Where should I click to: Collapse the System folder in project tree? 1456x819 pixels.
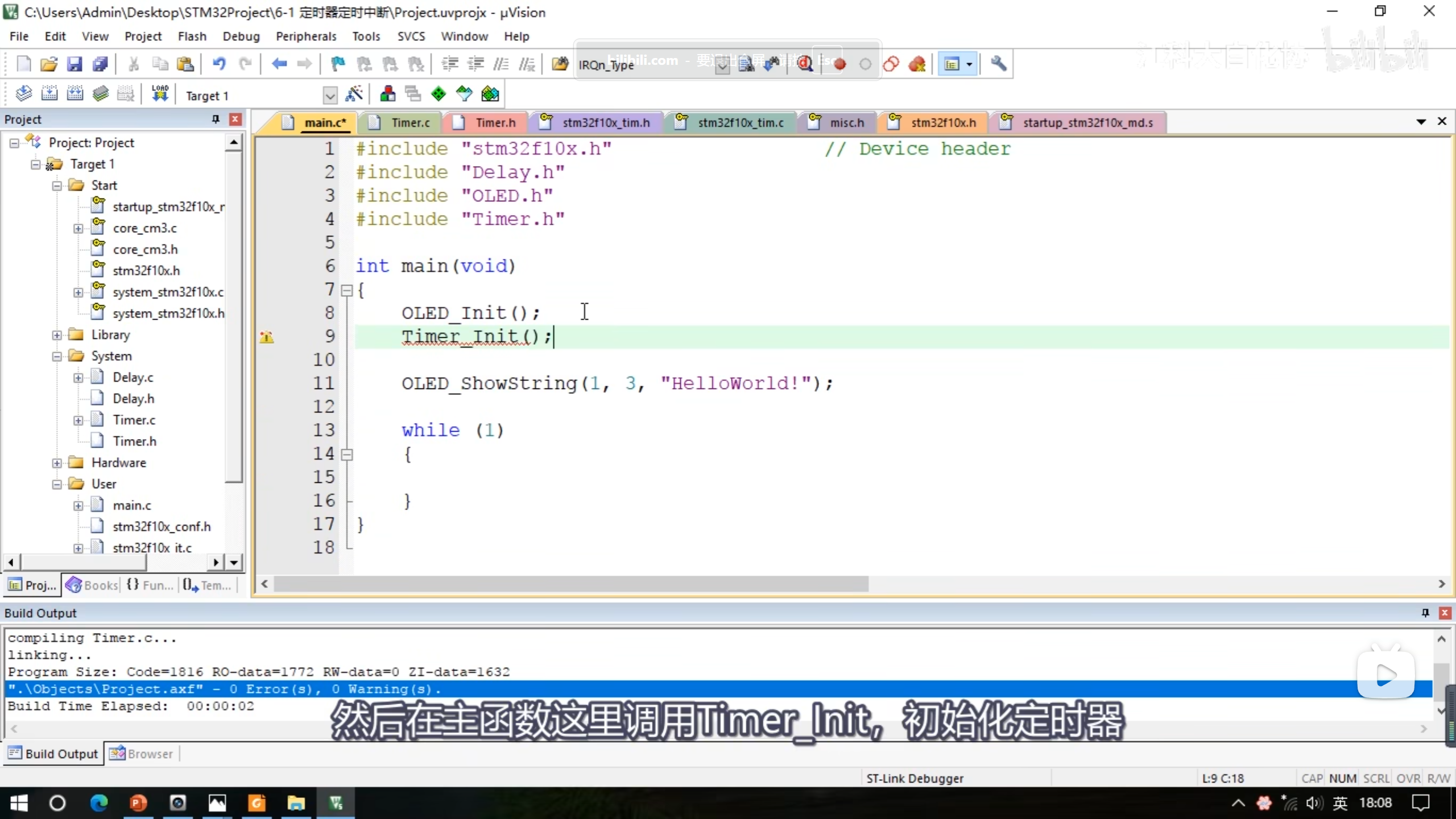click(57, 357)
